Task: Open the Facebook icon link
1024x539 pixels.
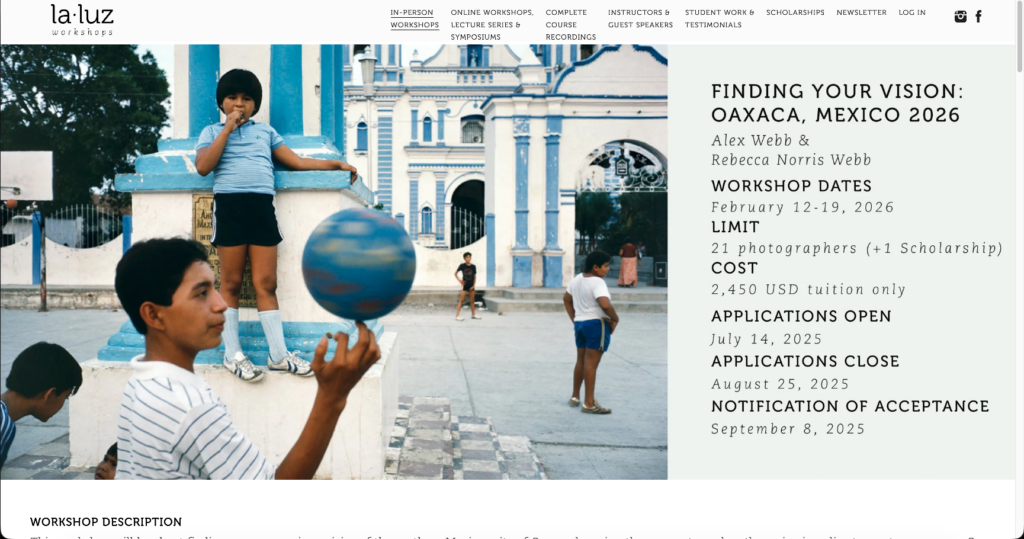Action: [978, 17]
